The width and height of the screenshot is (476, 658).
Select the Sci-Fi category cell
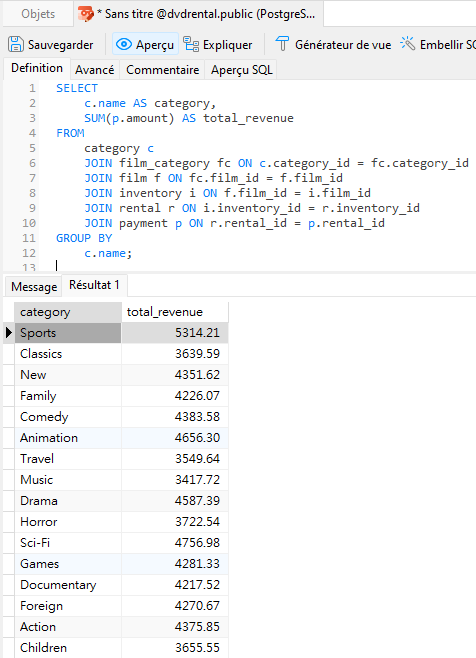(x=68, y=543)
